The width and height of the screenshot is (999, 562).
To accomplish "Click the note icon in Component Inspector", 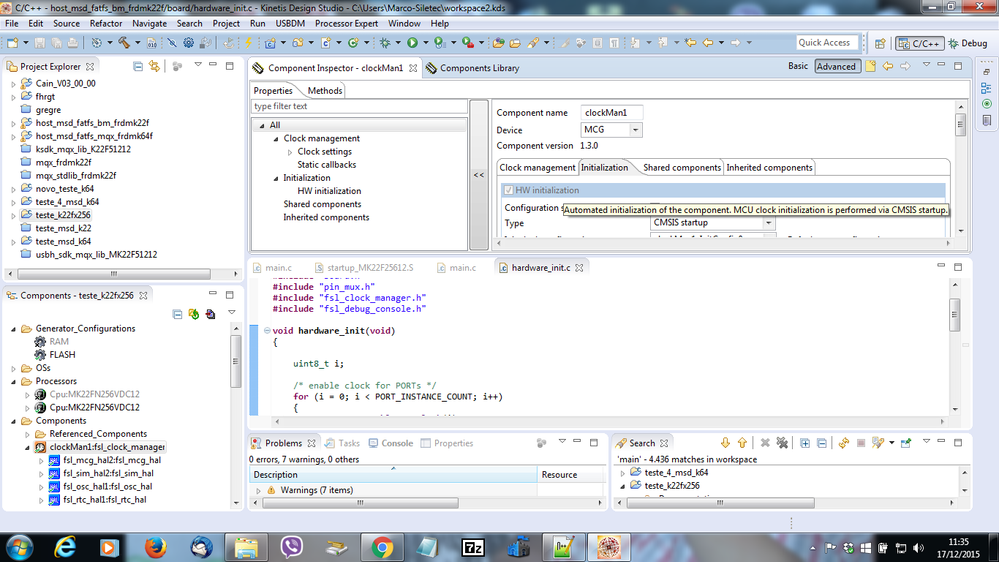I will pos(870,66).
